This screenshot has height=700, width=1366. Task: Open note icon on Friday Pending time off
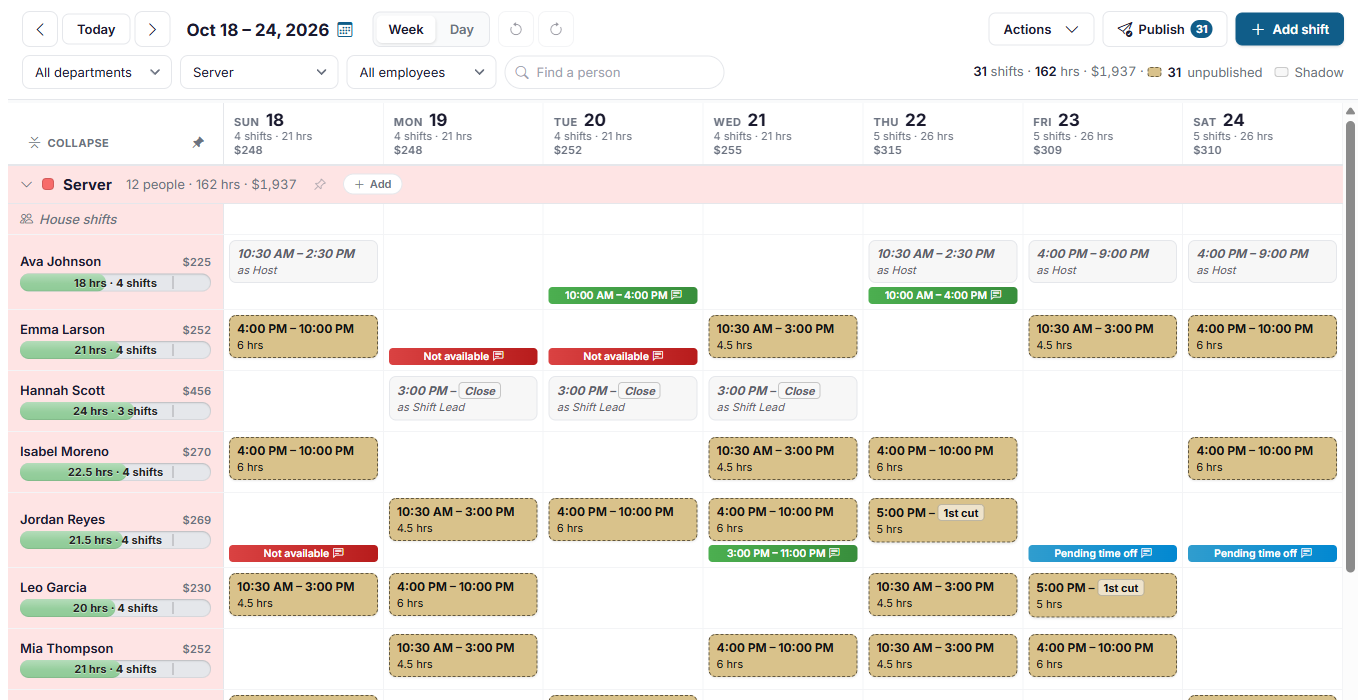[x=1147, y=553]
